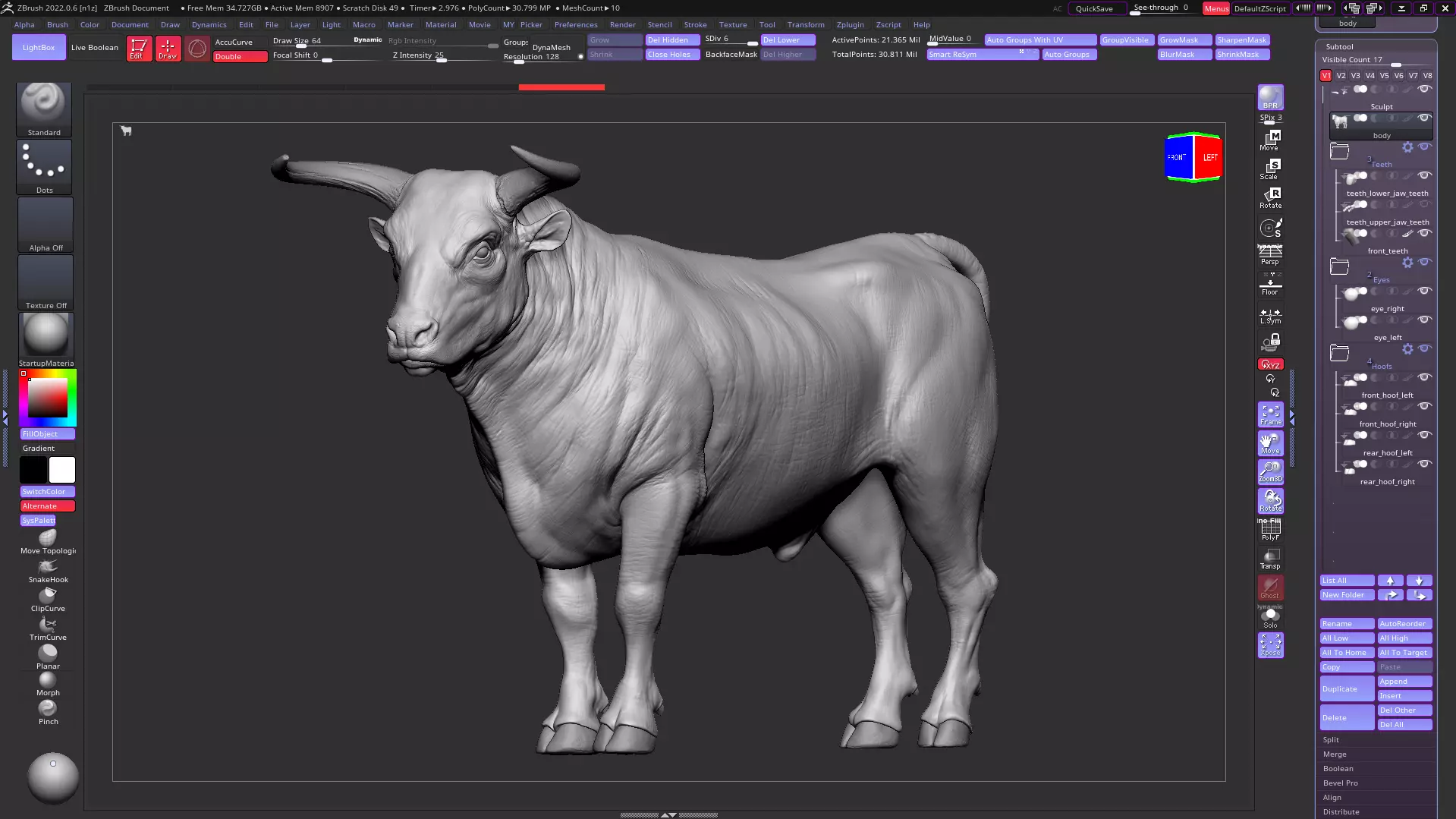1456x819 pixels.
Task: Collapse the Hoofs folder
Action: click(x=1339, y=353)
